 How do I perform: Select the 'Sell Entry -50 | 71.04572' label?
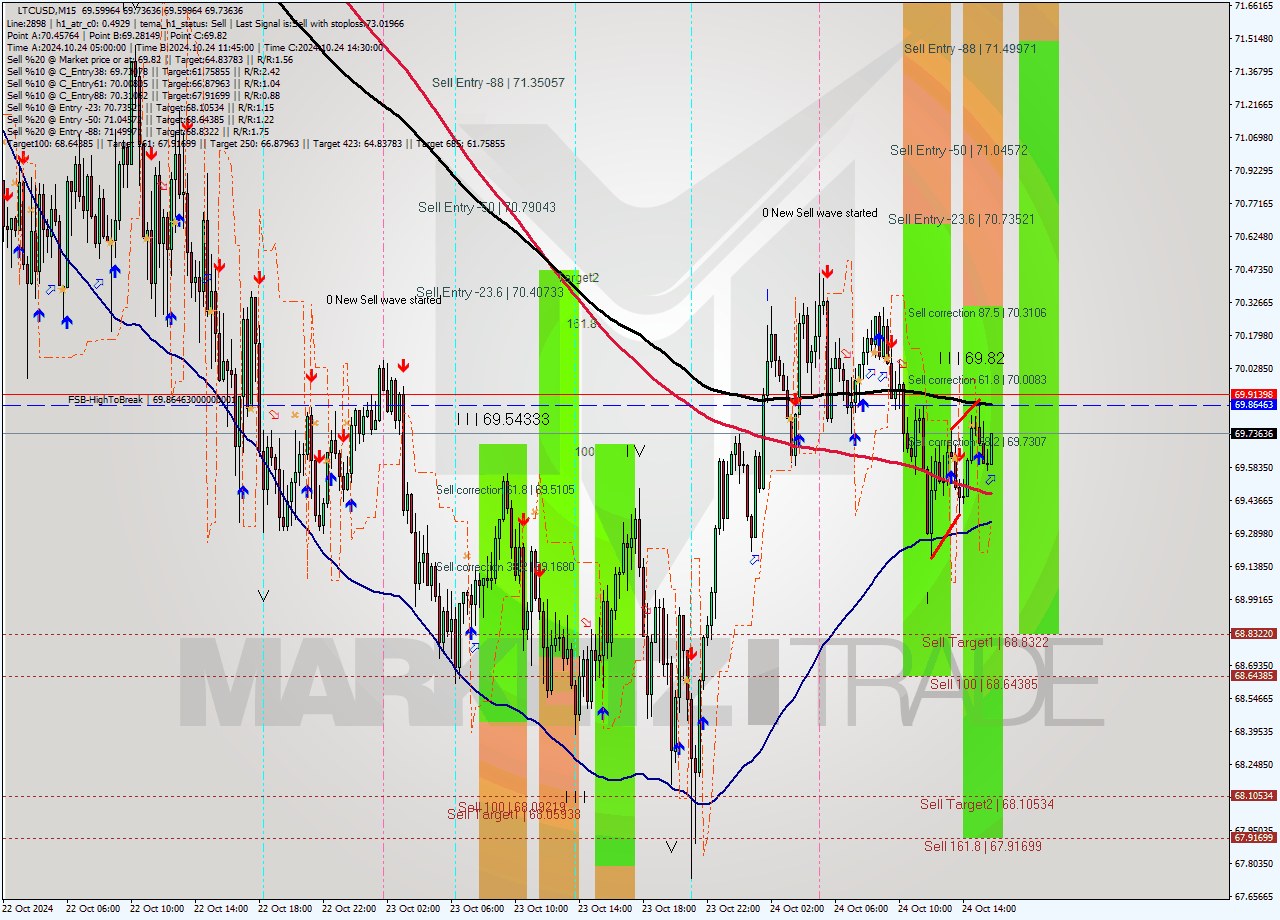[x=959, y=150]
